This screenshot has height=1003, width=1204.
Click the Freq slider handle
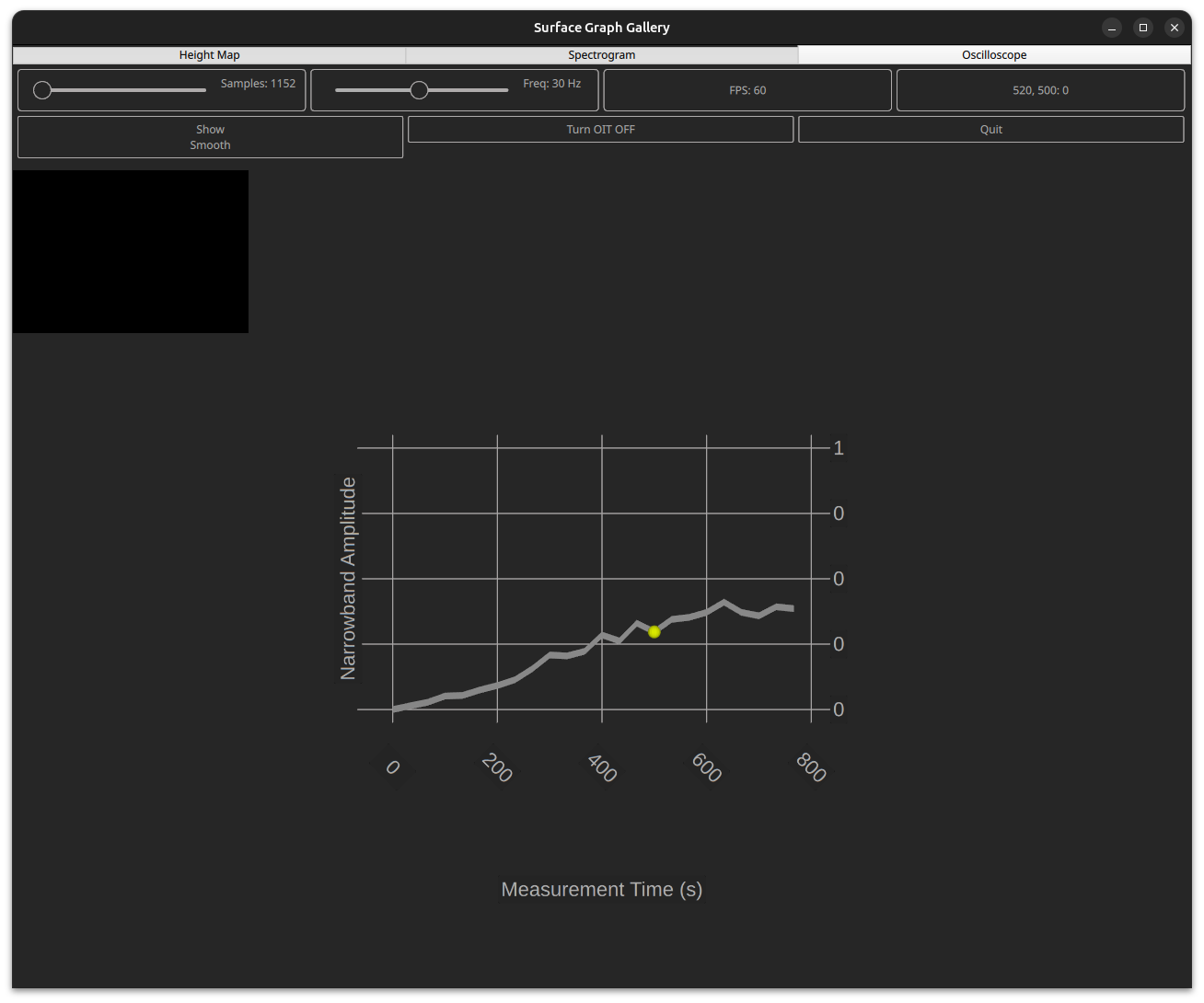tap(419, 90)
